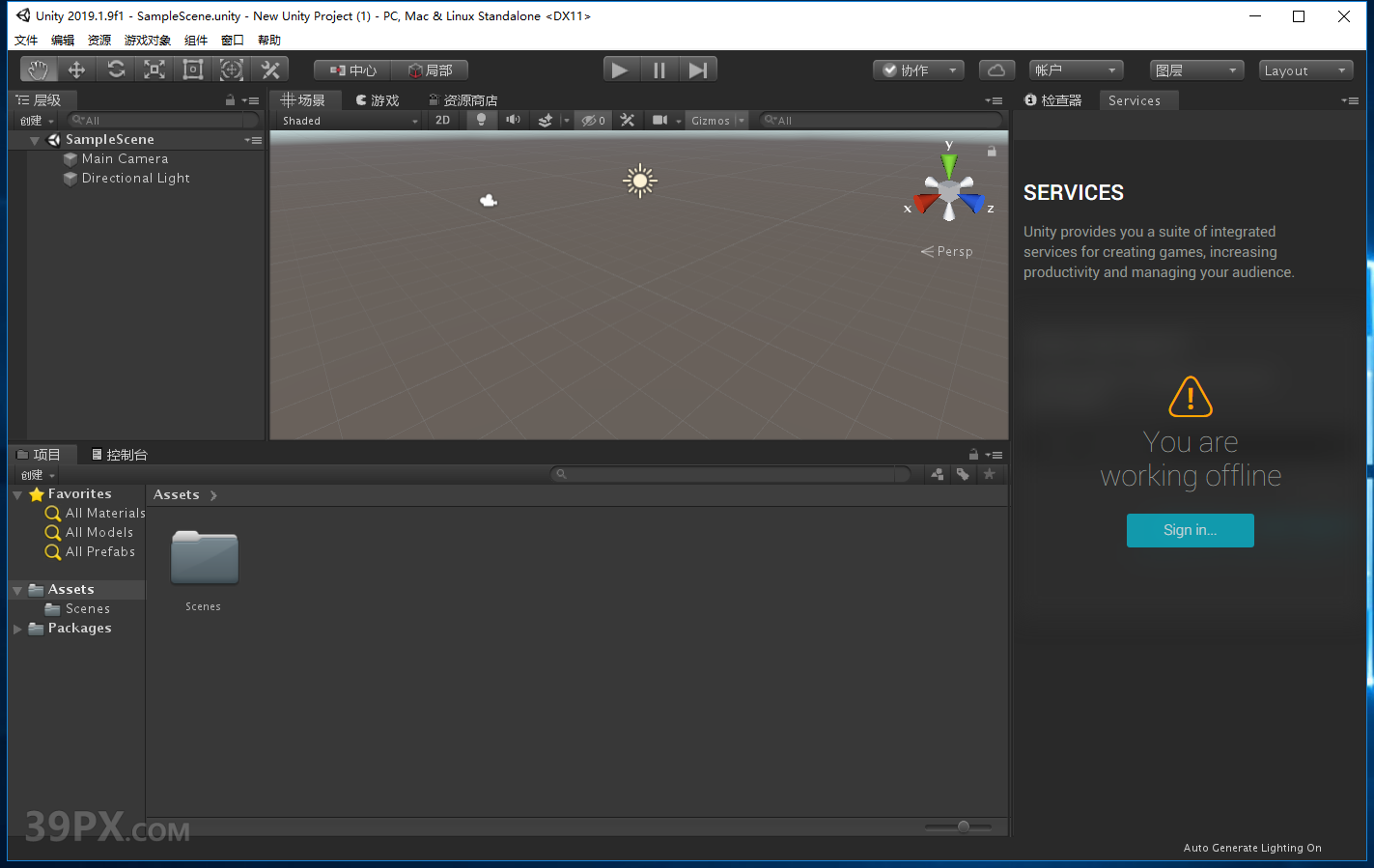Toggle Persp projection label
The image size is (1374, 868).
pos(947,251)
